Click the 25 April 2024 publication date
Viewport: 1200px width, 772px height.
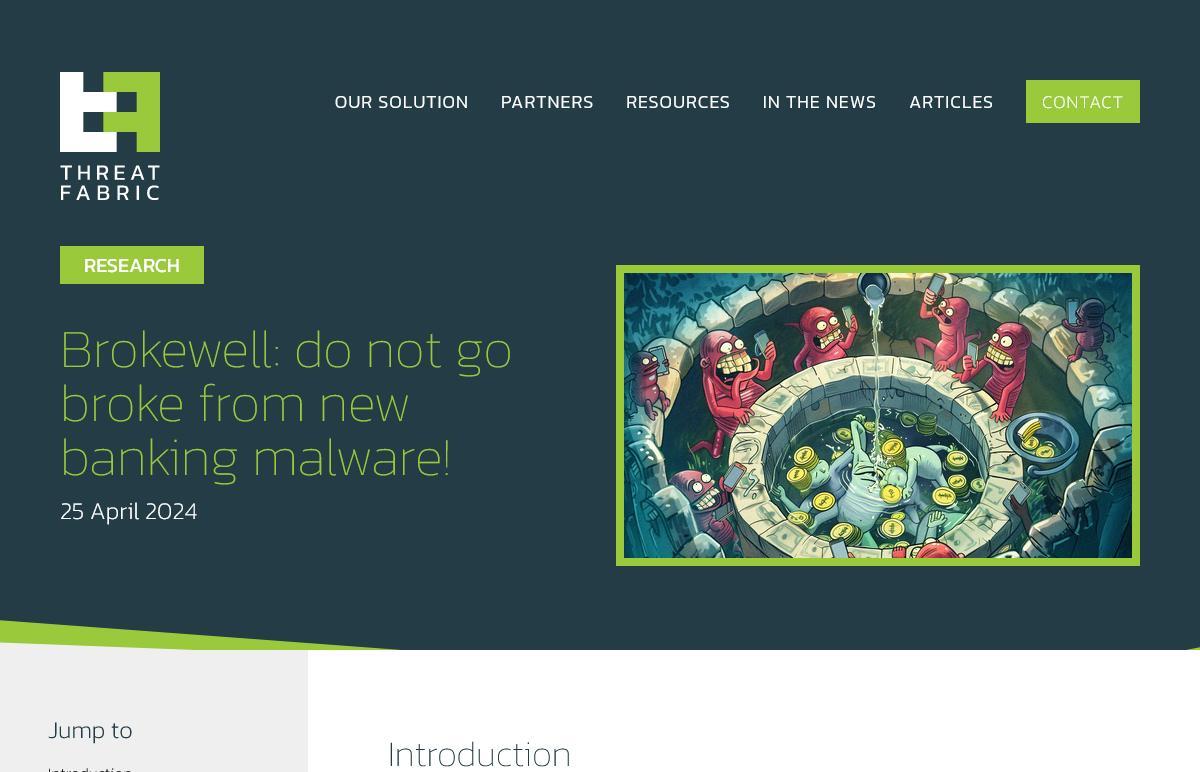point(129,511)
